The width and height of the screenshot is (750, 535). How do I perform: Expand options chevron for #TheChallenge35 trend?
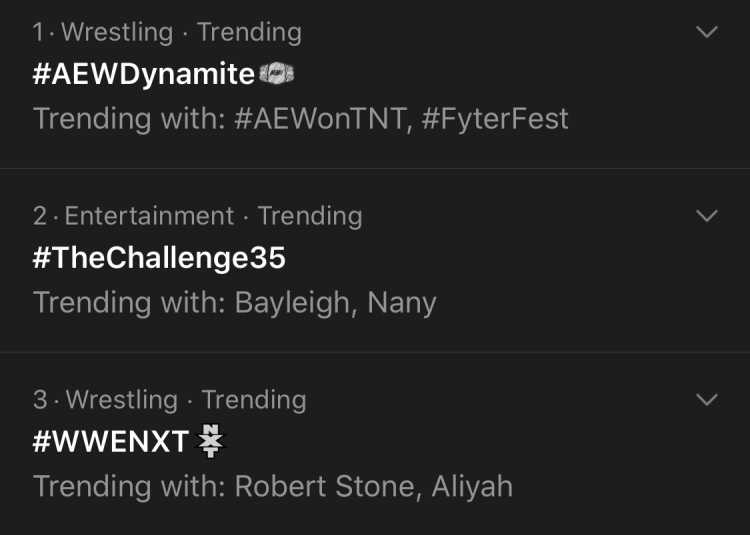706,216
